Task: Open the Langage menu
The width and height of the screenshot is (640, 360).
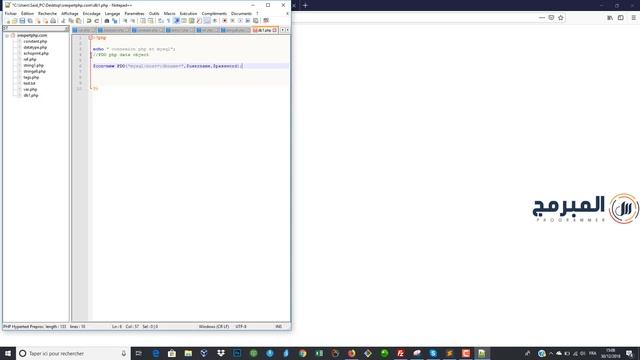Action: (x=112, y=13)
